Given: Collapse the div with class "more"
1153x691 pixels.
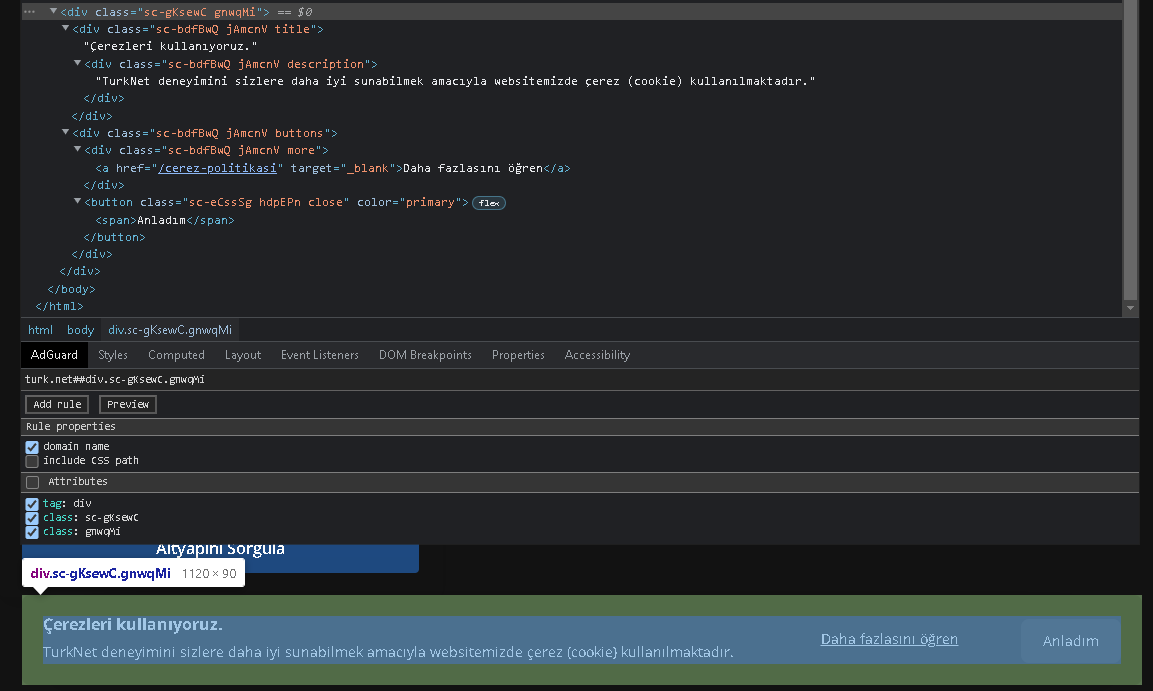Looking at the screenshot, I should click(77, 150).
